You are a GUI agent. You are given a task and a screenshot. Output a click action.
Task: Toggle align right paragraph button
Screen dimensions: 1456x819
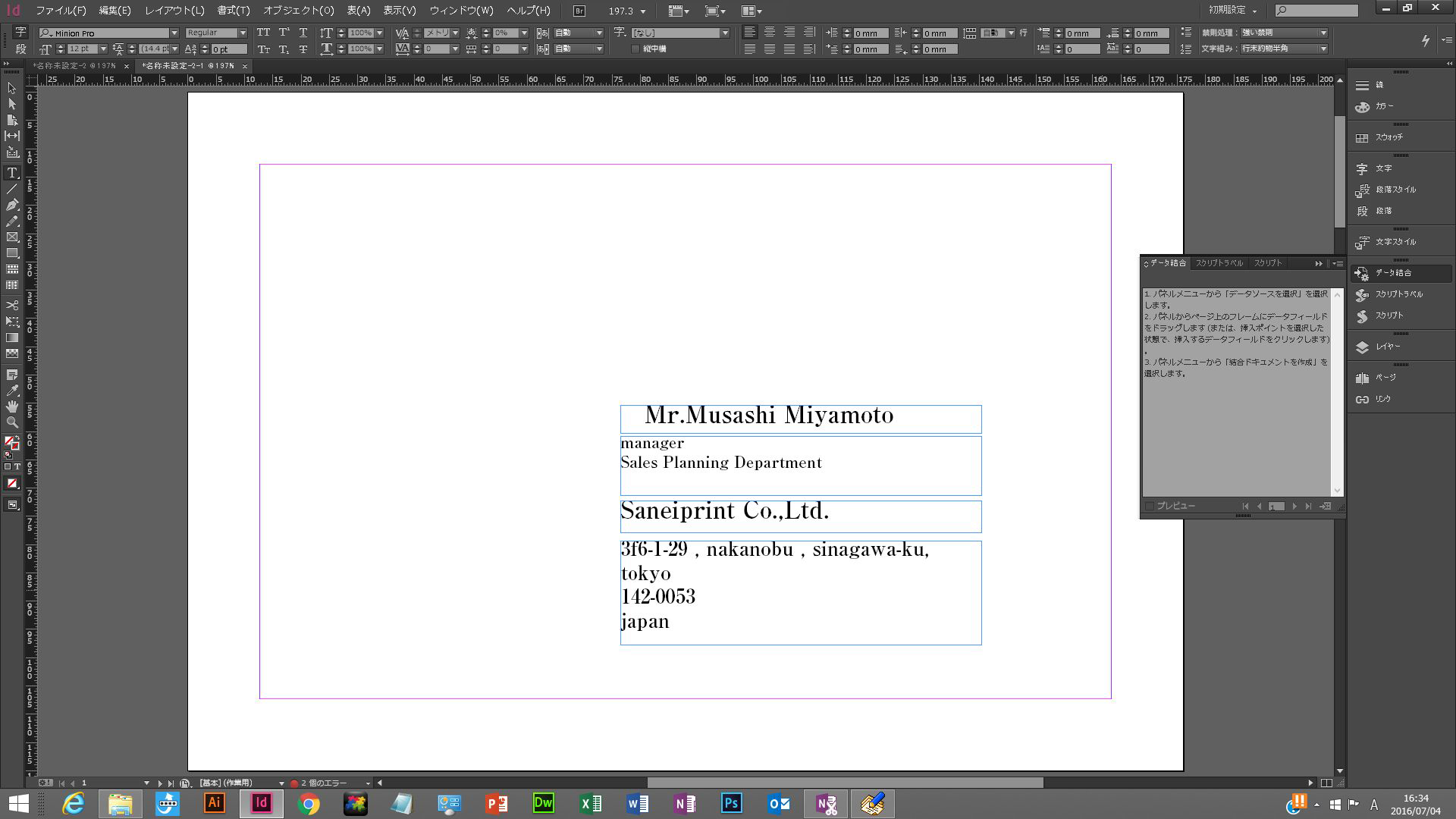pyautogui.click(x=789, y=32)
